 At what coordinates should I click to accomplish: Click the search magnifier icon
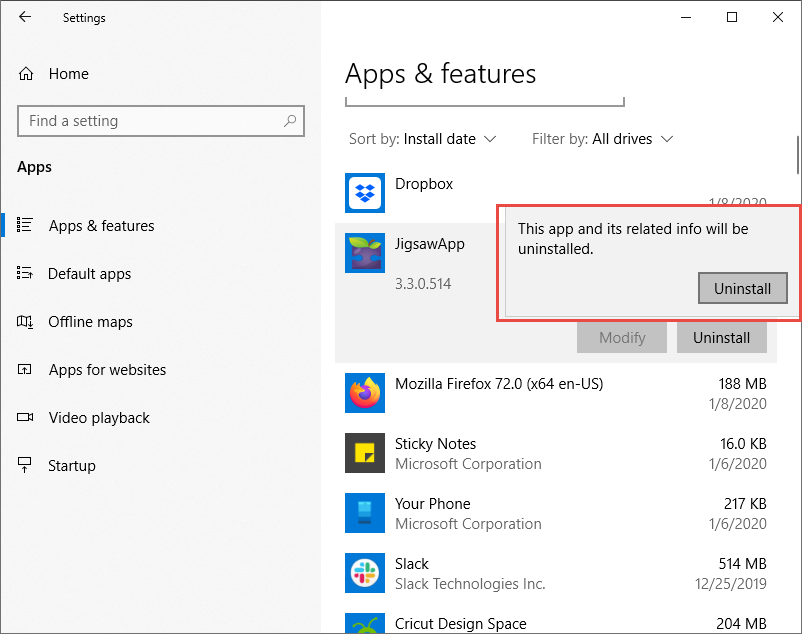pos(290,121)
